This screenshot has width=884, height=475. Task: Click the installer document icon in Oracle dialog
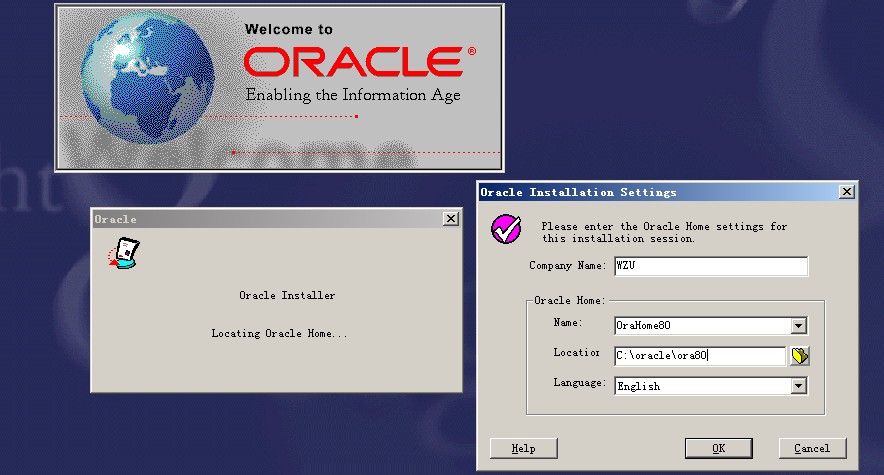tap(124, 254)
